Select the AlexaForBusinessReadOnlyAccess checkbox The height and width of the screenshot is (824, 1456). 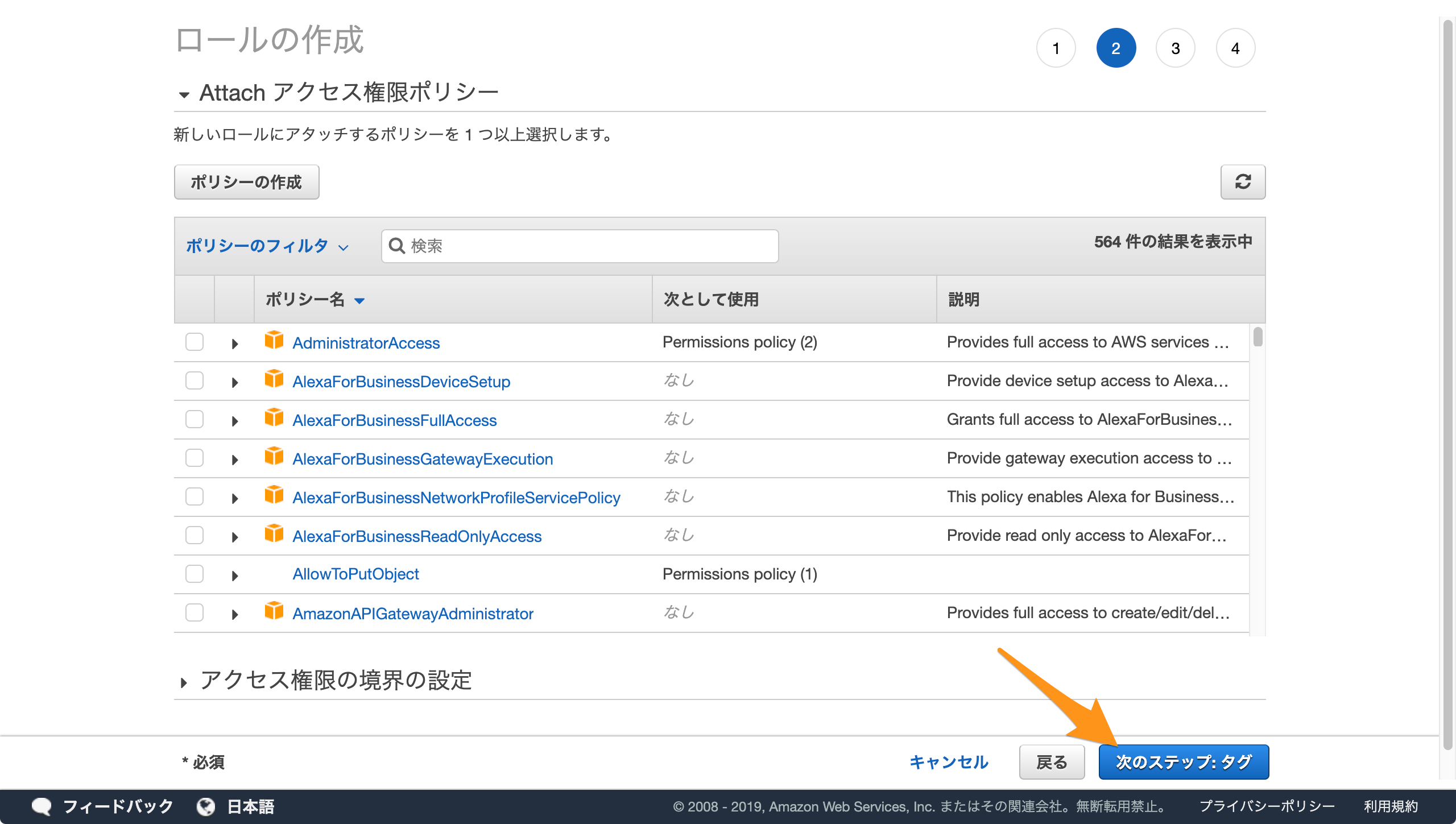click(195, 535)
